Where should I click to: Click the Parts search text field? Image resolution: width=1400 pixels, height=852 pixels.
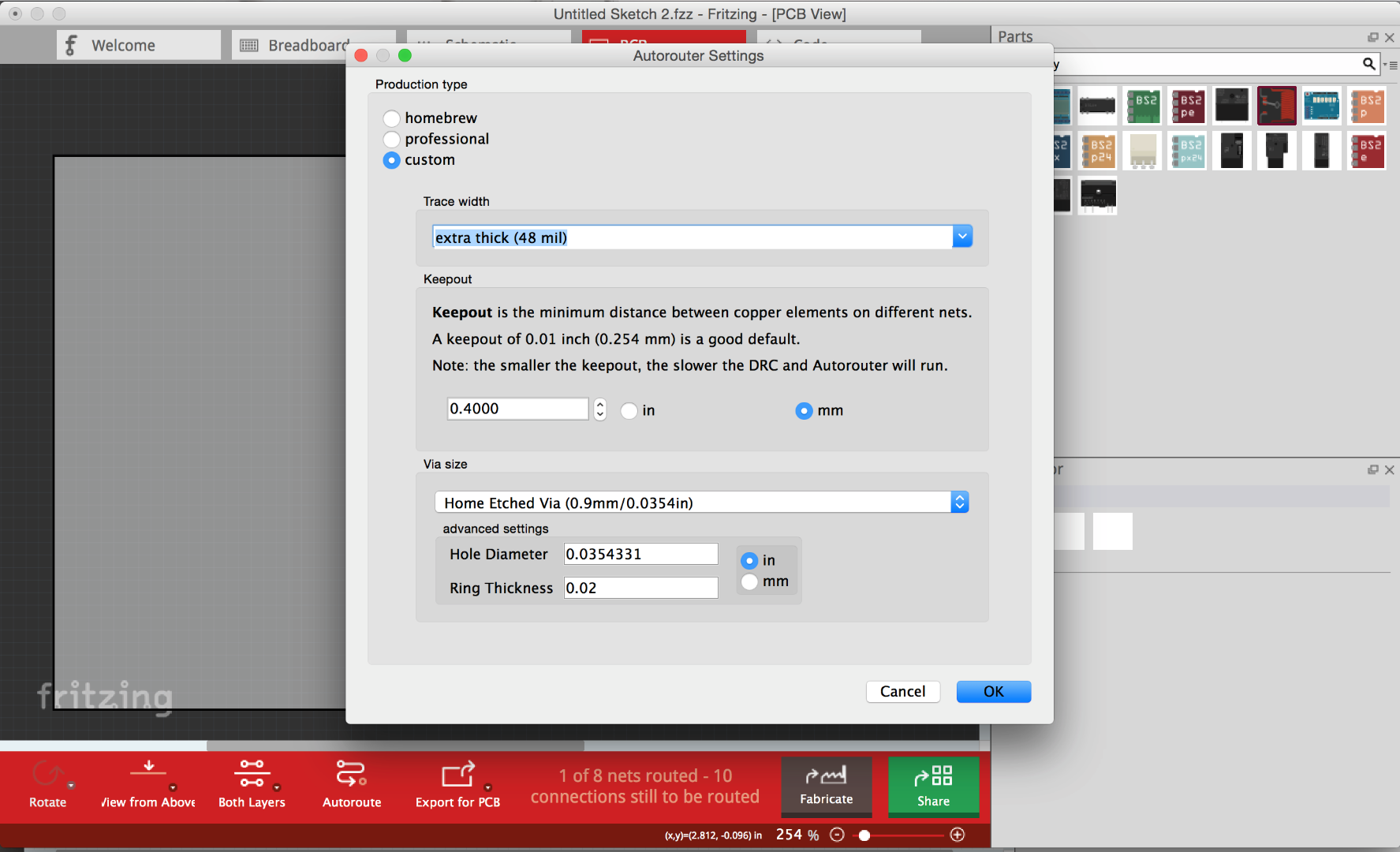pyautogui.click(x=1208, y=64)
